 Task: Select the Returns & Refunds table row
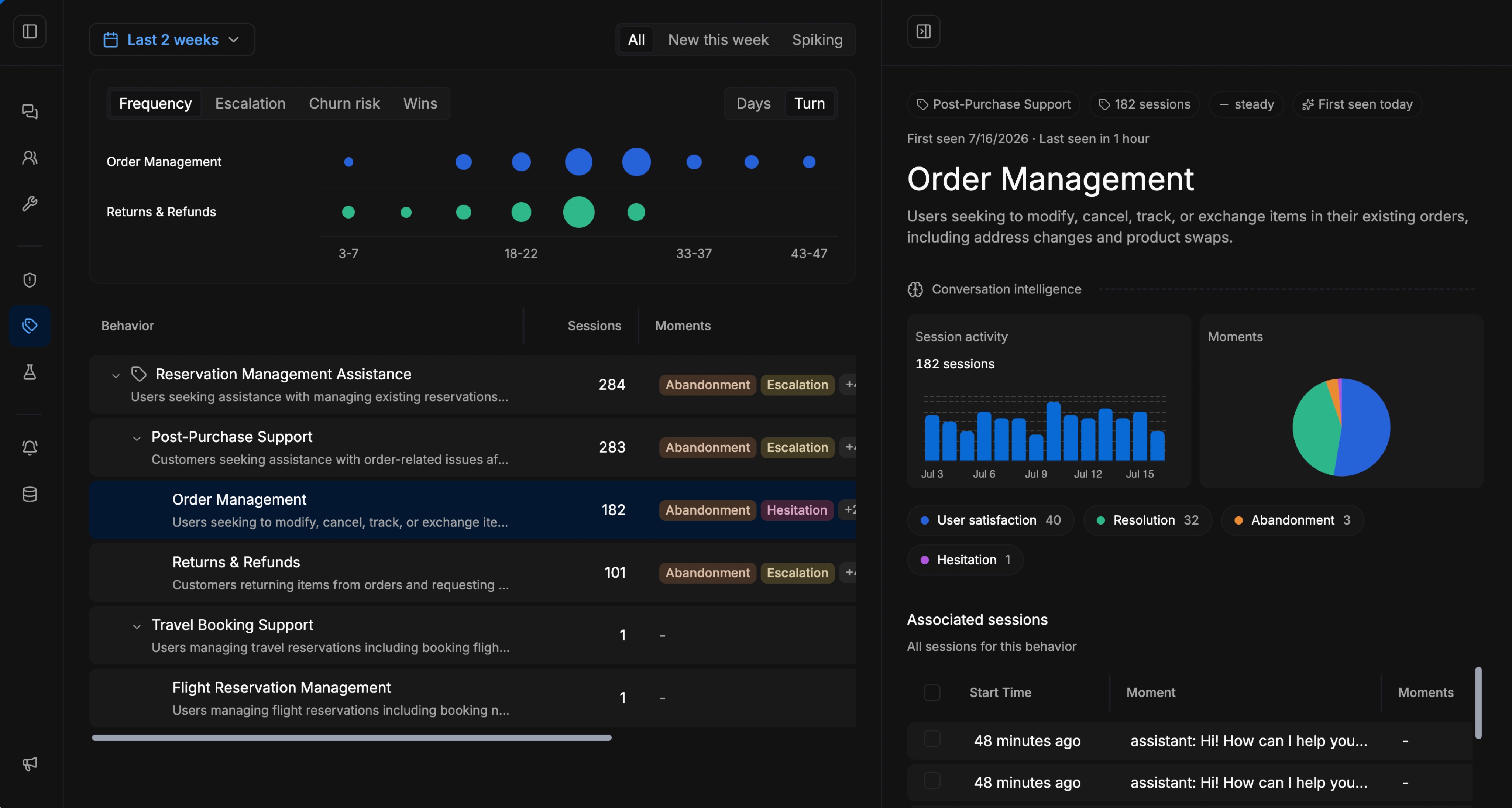pos(472,573)
